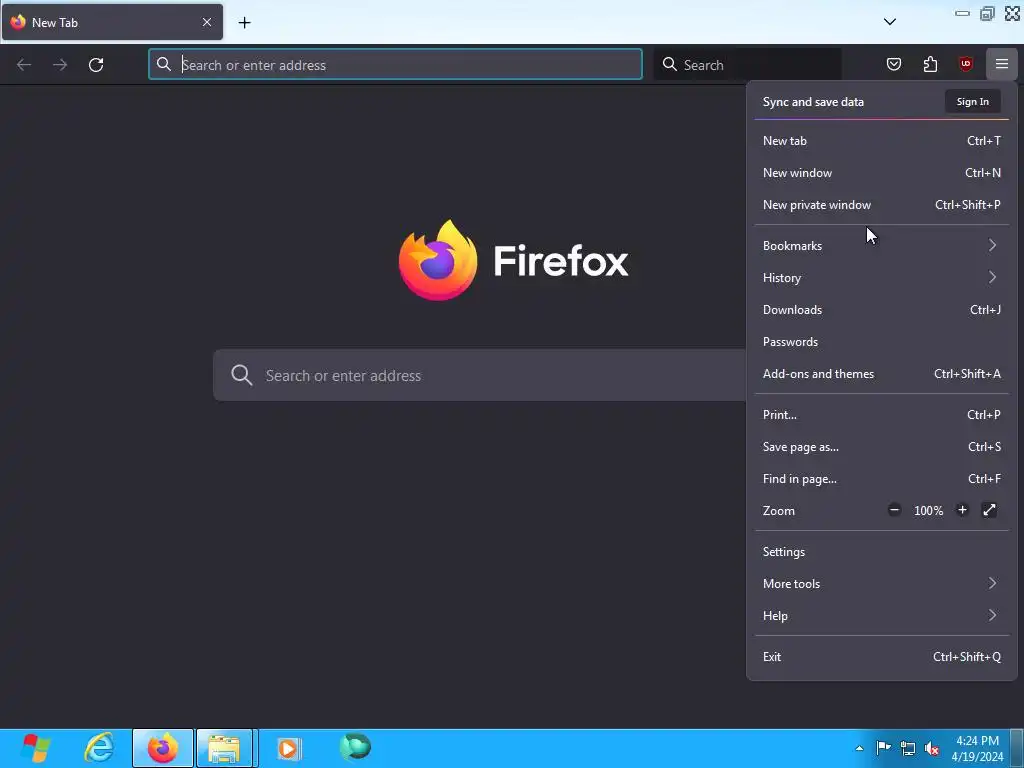Expand the Bookmarks submenu
This screenshot has height=768, width=1024.
(882, 246)
